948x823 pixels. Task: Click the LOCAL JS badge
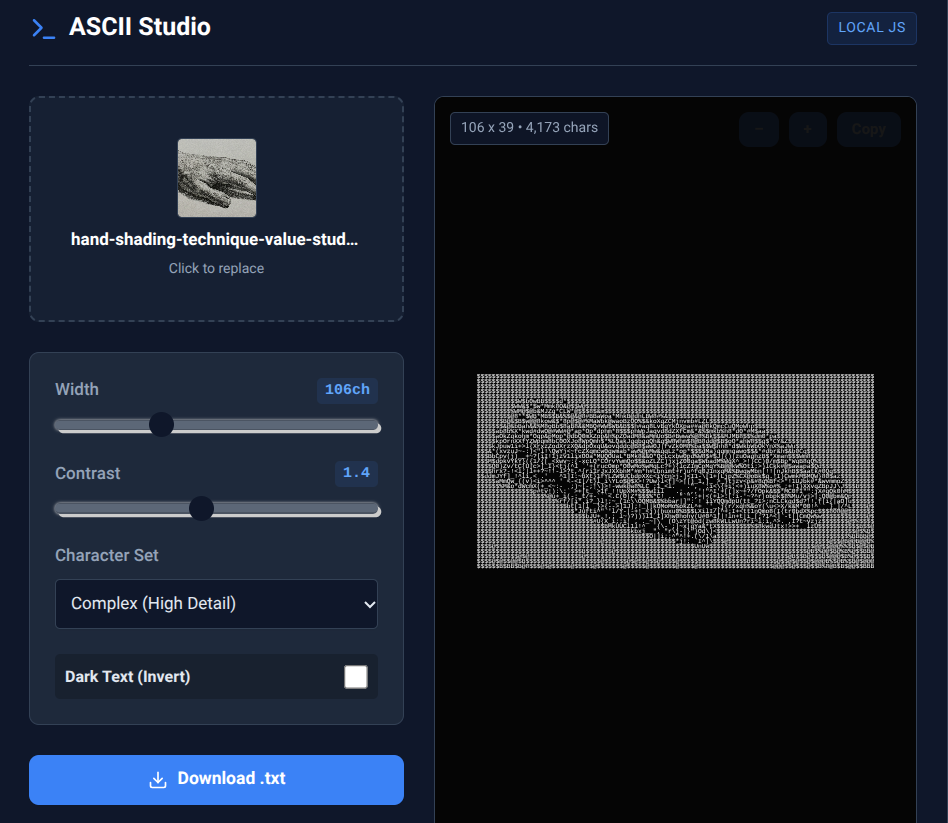coord(871,28)
